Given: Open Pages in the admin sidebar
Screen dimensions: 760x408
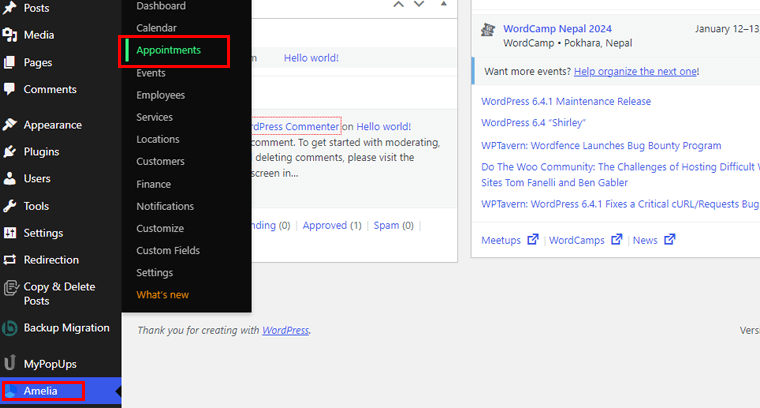Looking at the screenshot, I should (x=38, y=63).
